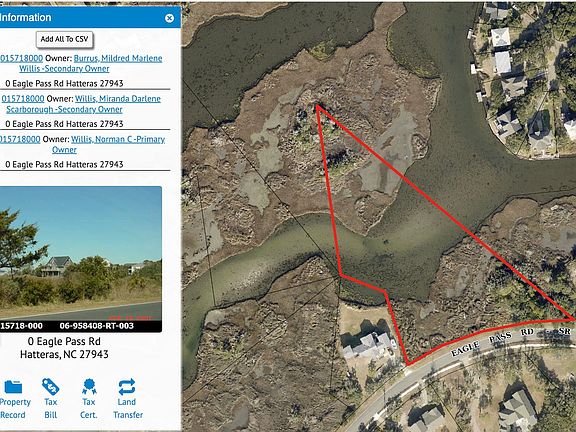This screenshot has width=576, height=432.
Task: Click the Property Record label text
Action: [x=15, y=408]
